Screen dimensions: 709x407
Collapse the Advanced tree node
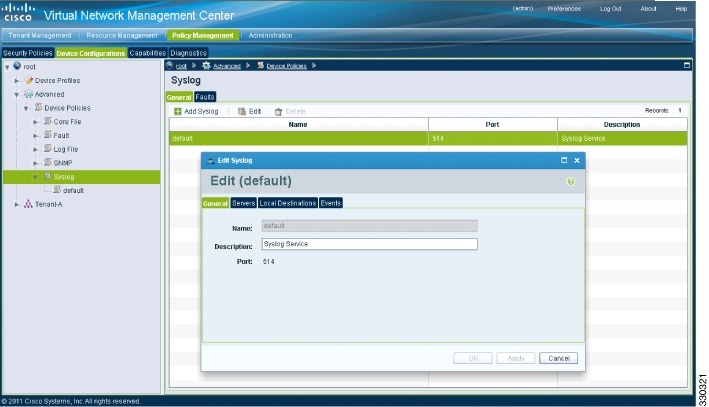tap(17, 95)
